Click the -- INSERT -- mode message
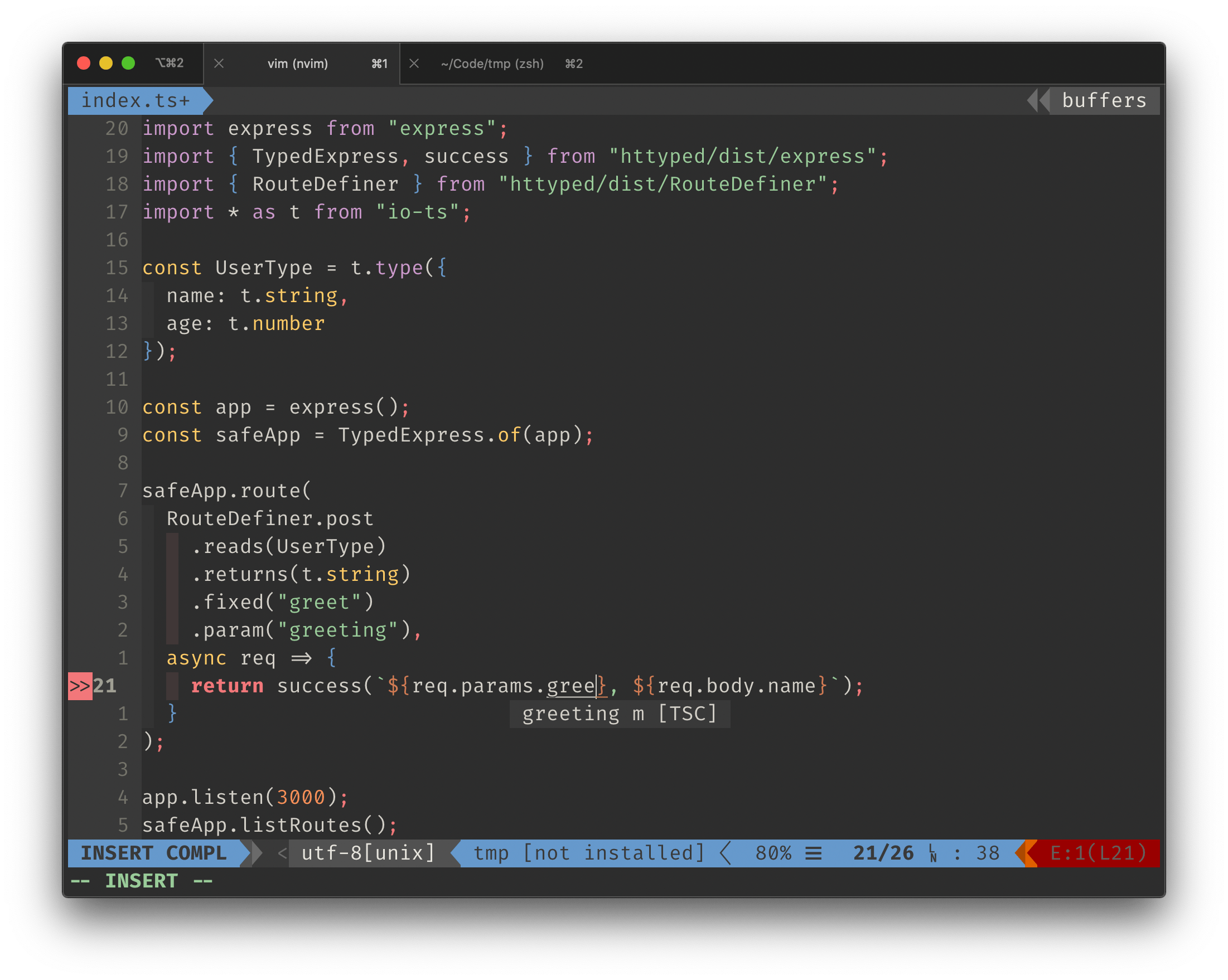The width and height of the screenshot is (1228, 980). [x=141, y=881]
